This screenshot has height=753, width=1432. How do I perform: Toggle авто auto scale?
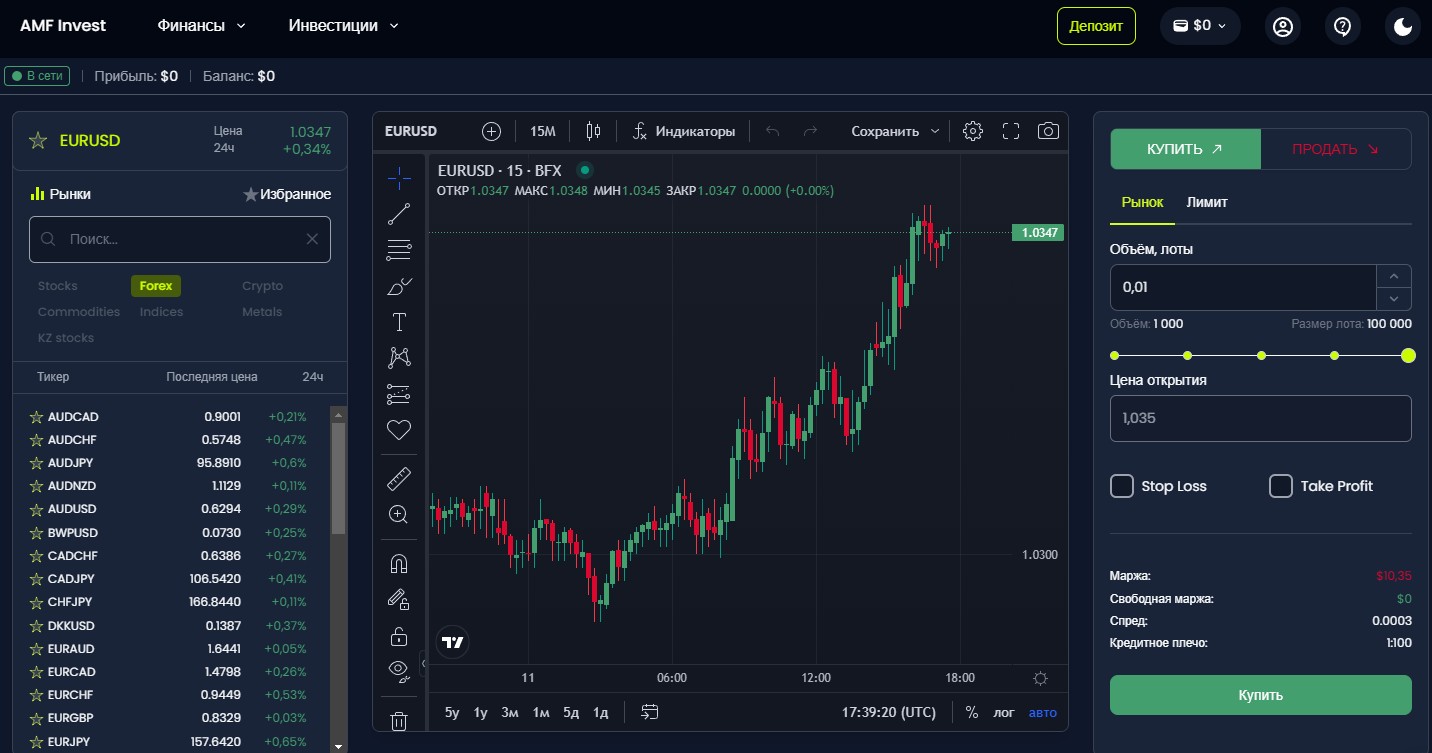(1042, 713)
